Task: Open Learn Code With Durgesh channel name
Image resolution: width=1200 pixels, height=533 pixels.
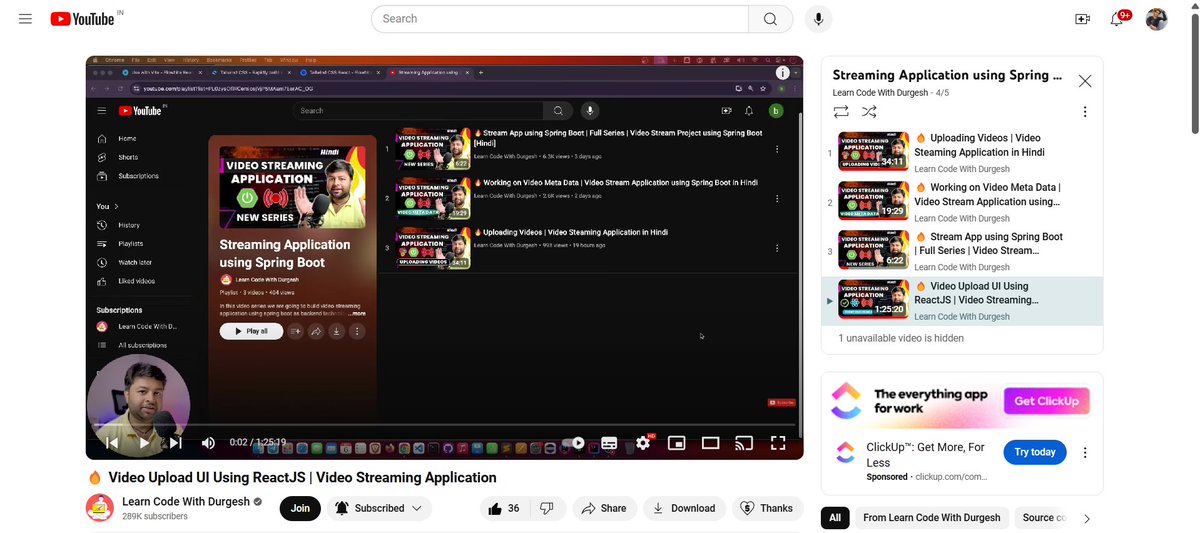Action: [x=186, y=501]
